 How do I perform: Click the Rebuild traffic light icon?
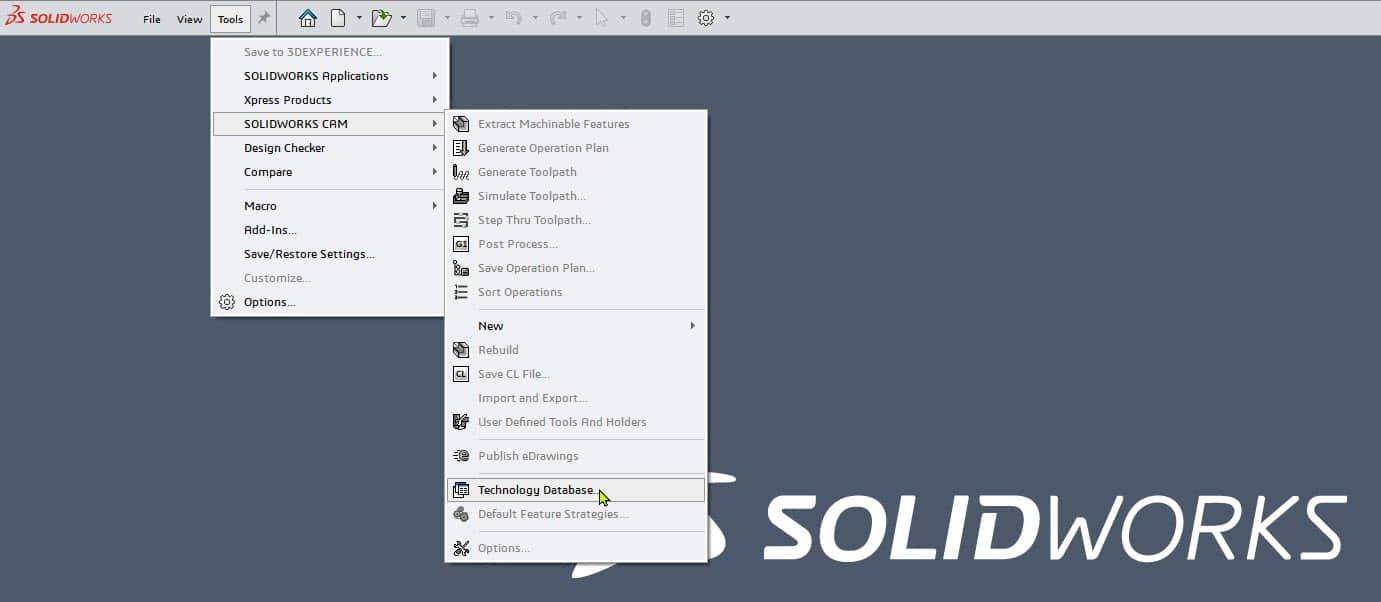(x=646, y=18)
